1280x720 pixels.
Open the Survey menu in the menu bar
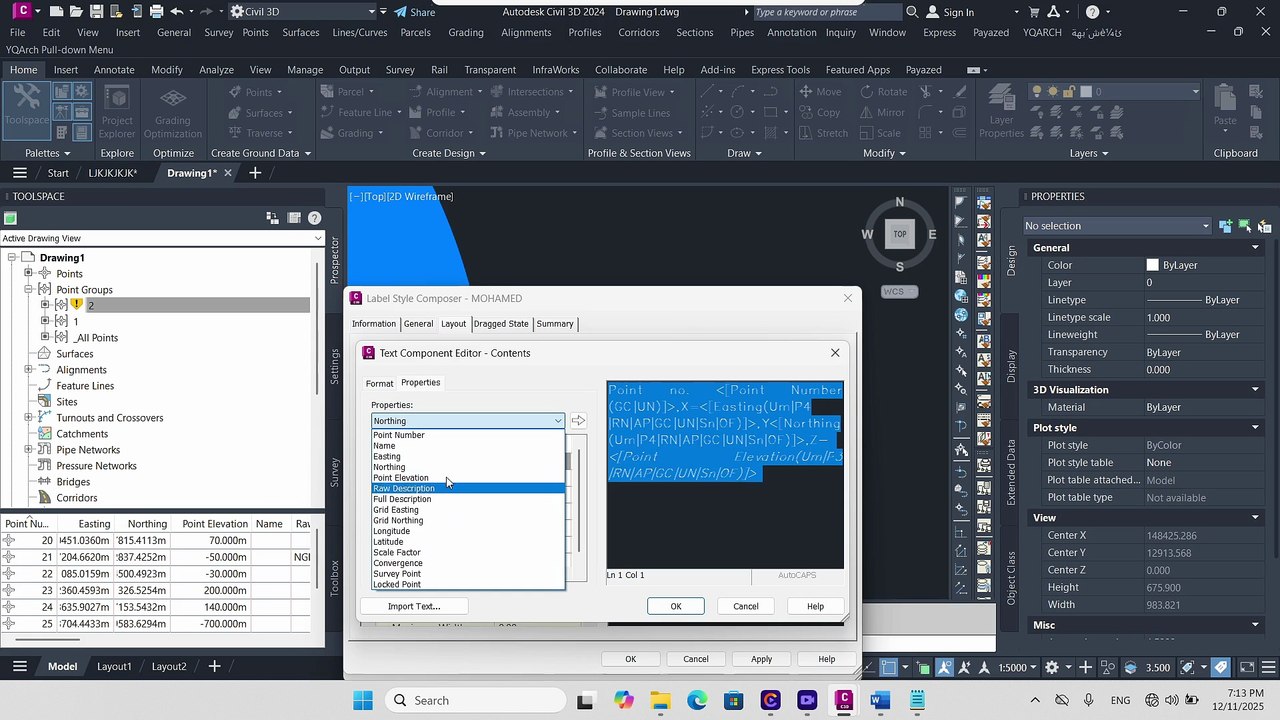coord(218,32)
